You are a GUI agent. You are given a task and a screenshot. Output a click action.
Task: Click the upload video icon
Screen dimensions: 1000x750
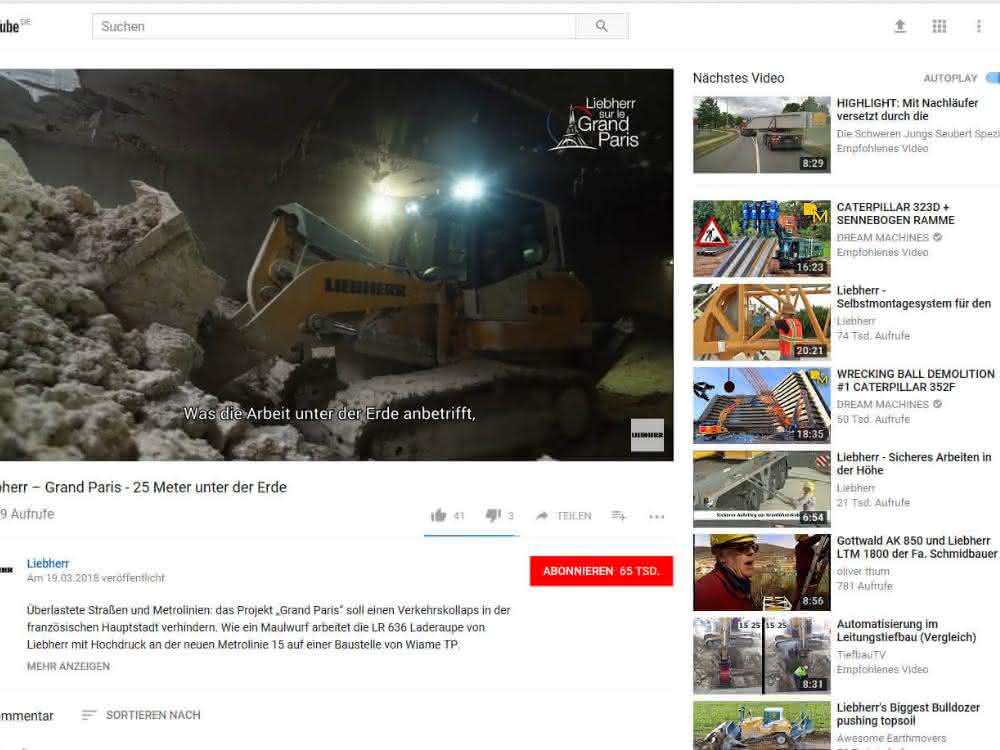[900, 26]
